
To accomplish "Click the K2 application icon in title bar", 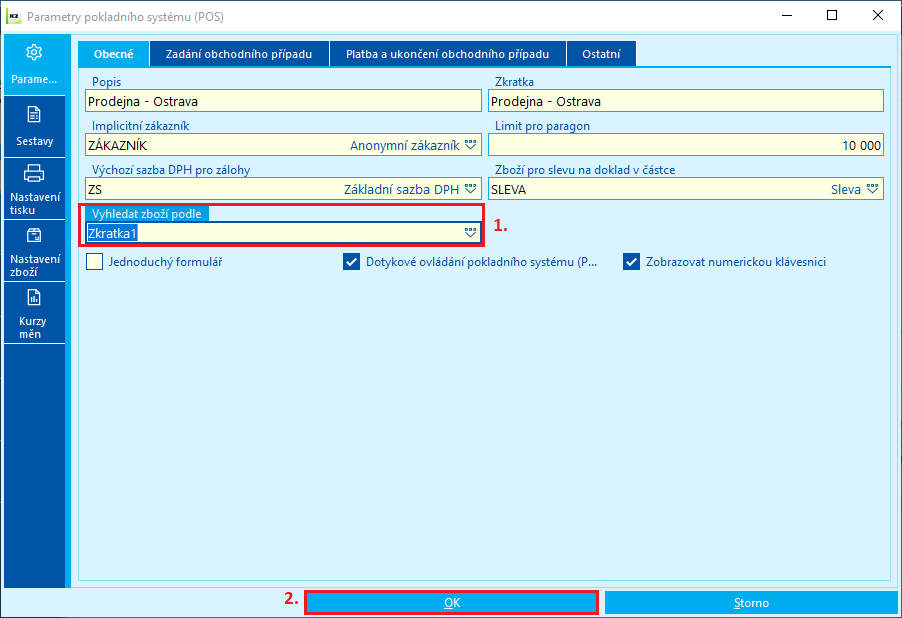I will click(13, 16).
